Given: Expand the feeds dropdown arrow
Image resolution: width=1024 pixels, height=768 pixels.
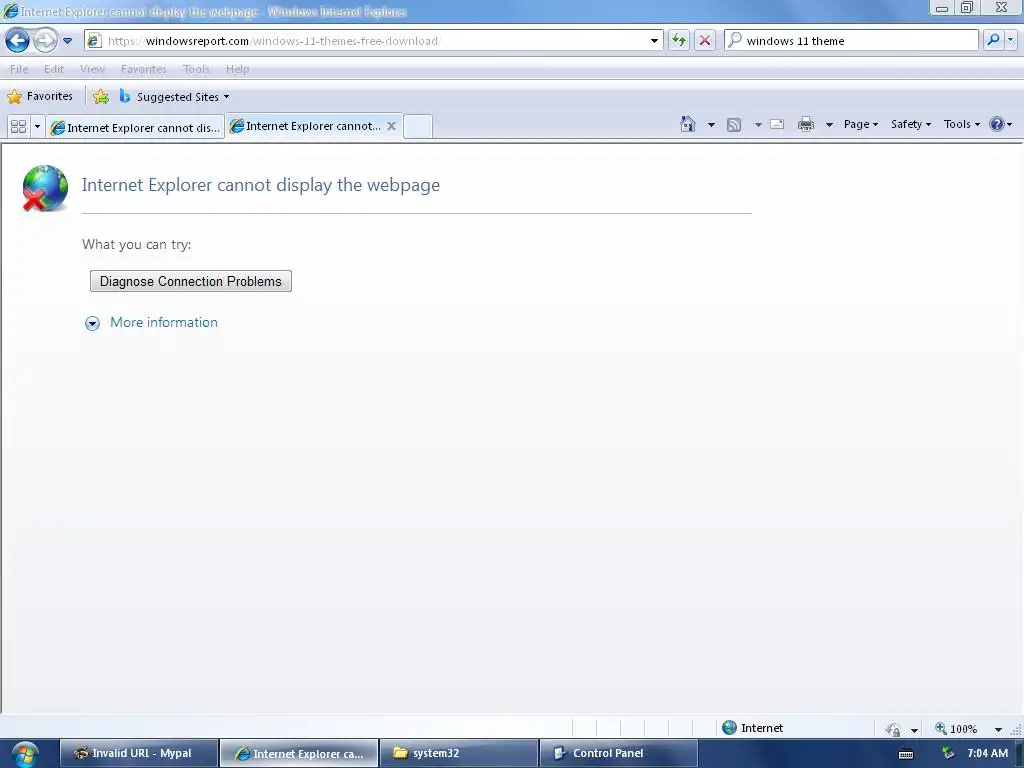Looking at the screenshot, I should coord(758,125).
